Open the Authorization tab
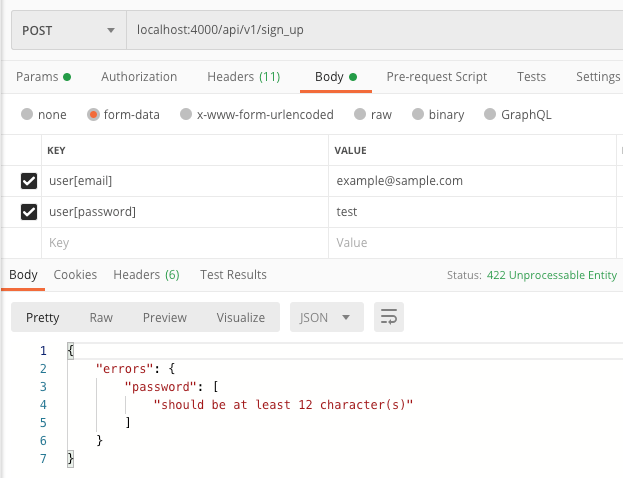 click(139, 77)
